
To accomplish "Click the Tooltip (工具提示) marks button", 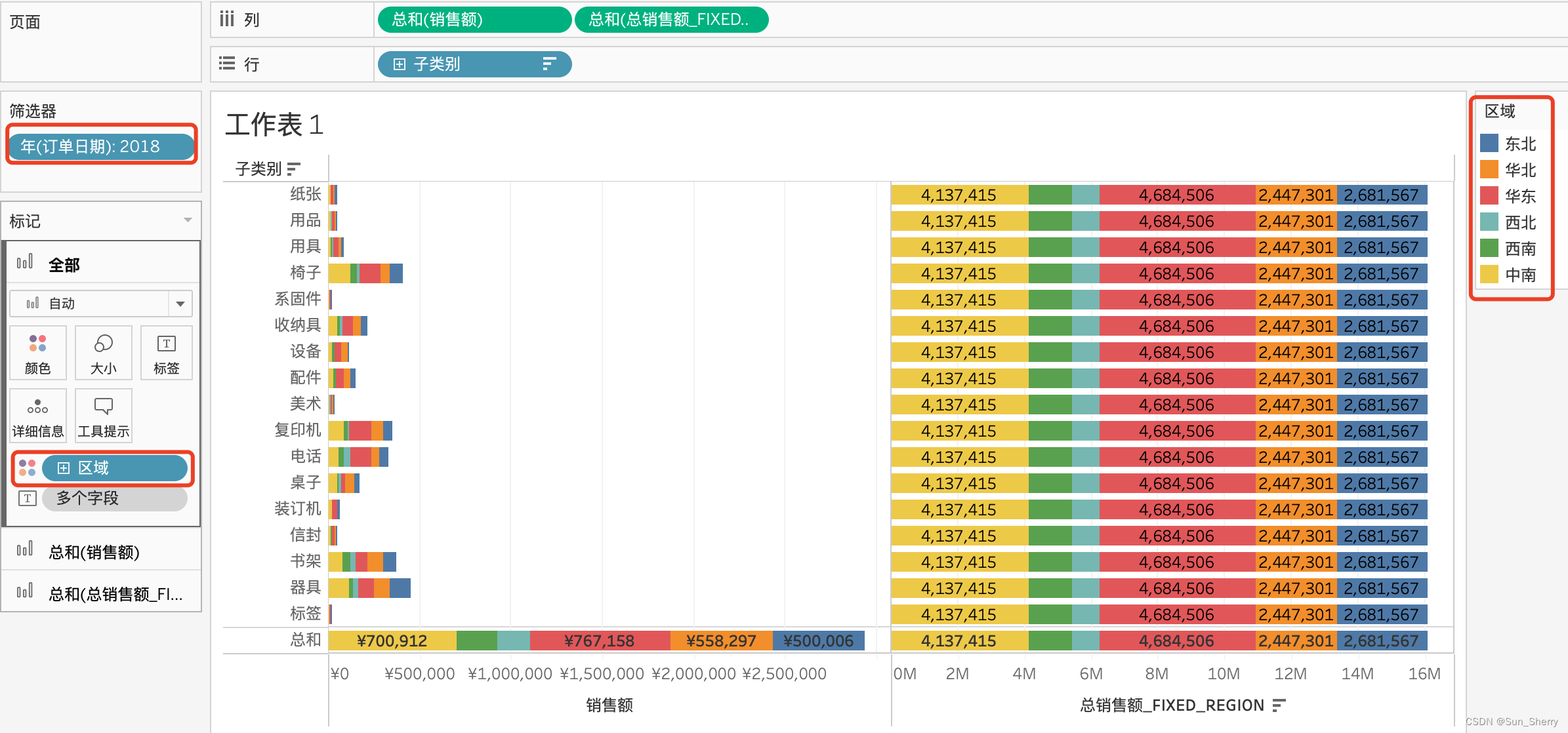I will pyautogui.click(x=103, y=416).
